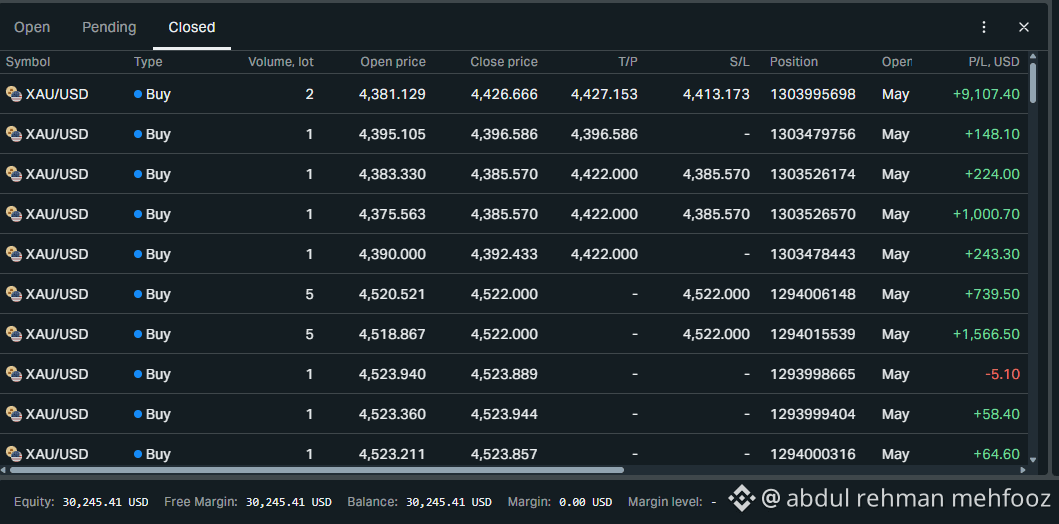1059x524 pixels.
Task: Click the blue Buy dot in +243.30 row
Action: click(138, 255)
